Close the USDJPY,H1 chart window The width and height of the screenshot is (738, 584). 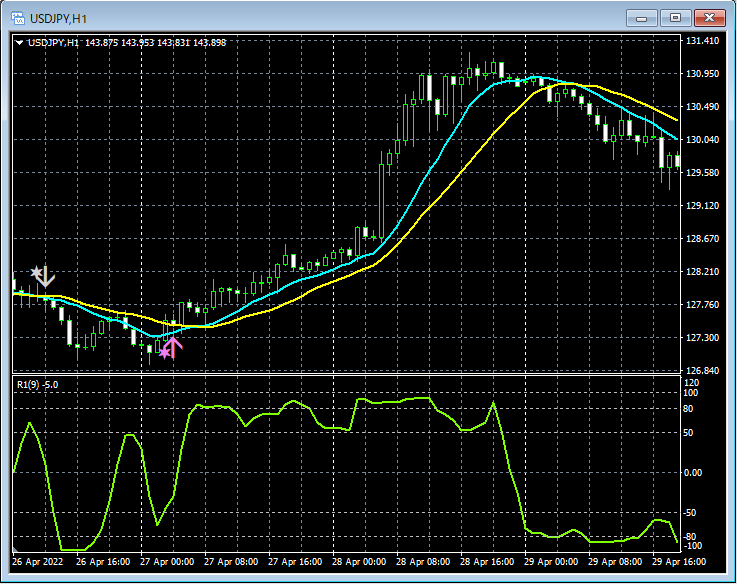[709, 18]
